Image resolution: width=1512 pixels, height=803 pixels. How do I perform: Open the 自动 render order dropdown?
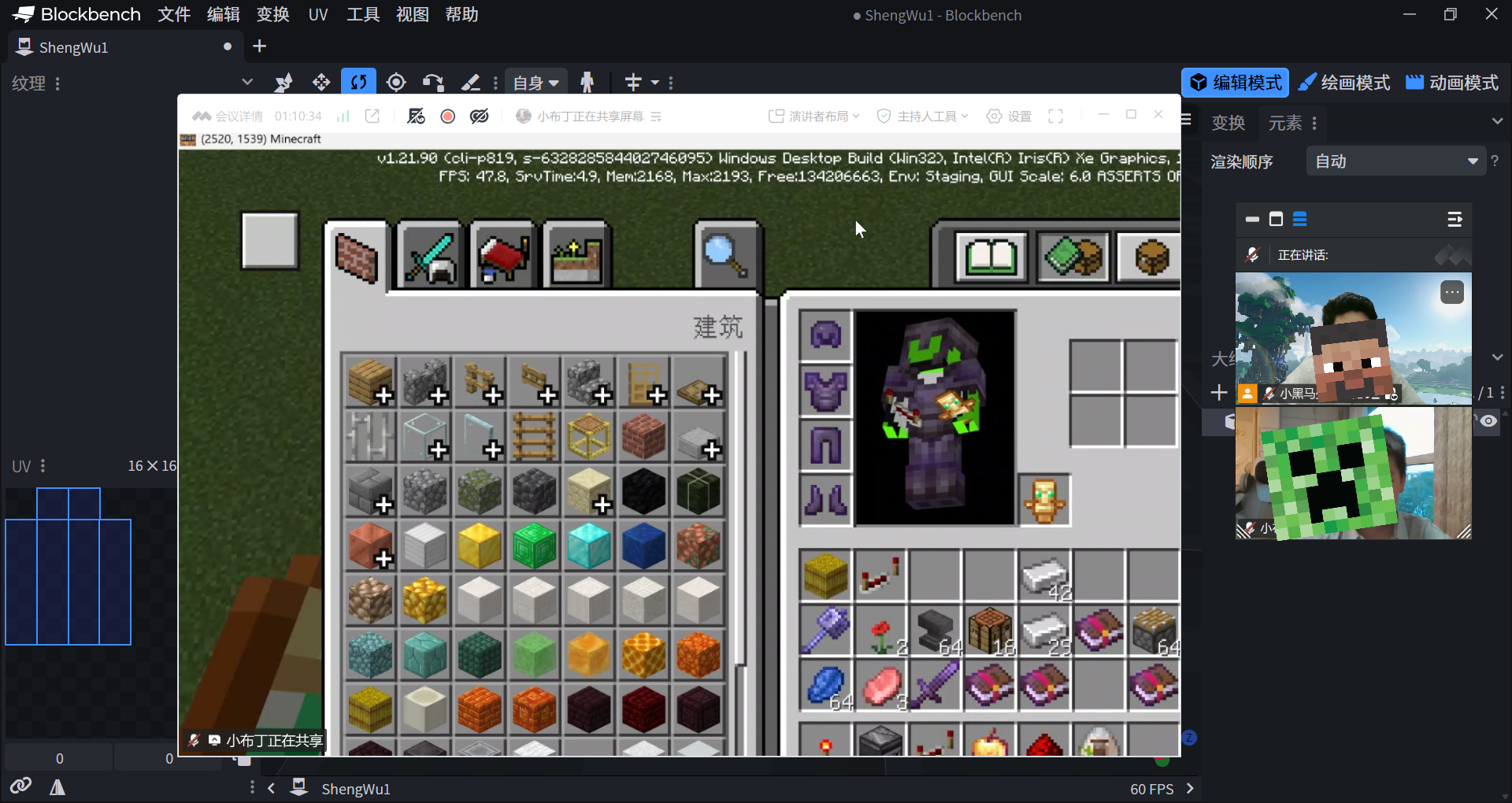tap(1395, 161)
